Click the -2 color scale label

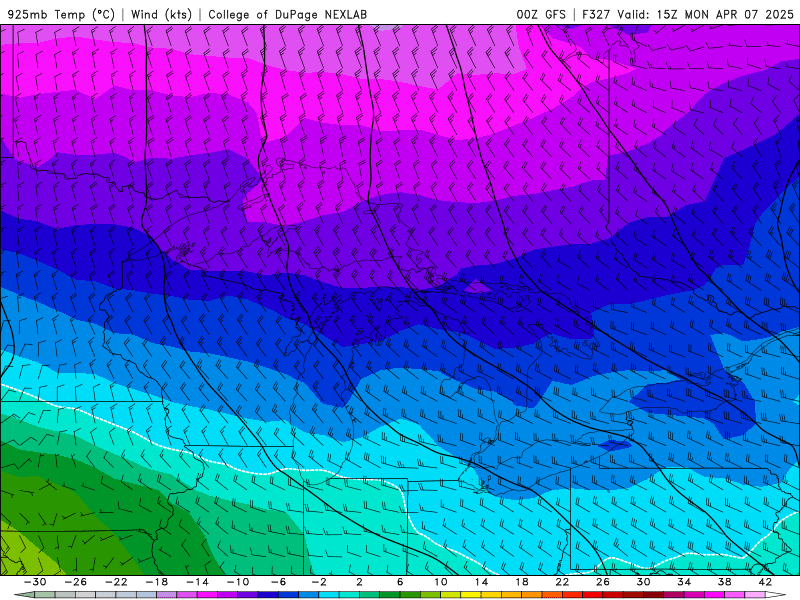[319, 582]
